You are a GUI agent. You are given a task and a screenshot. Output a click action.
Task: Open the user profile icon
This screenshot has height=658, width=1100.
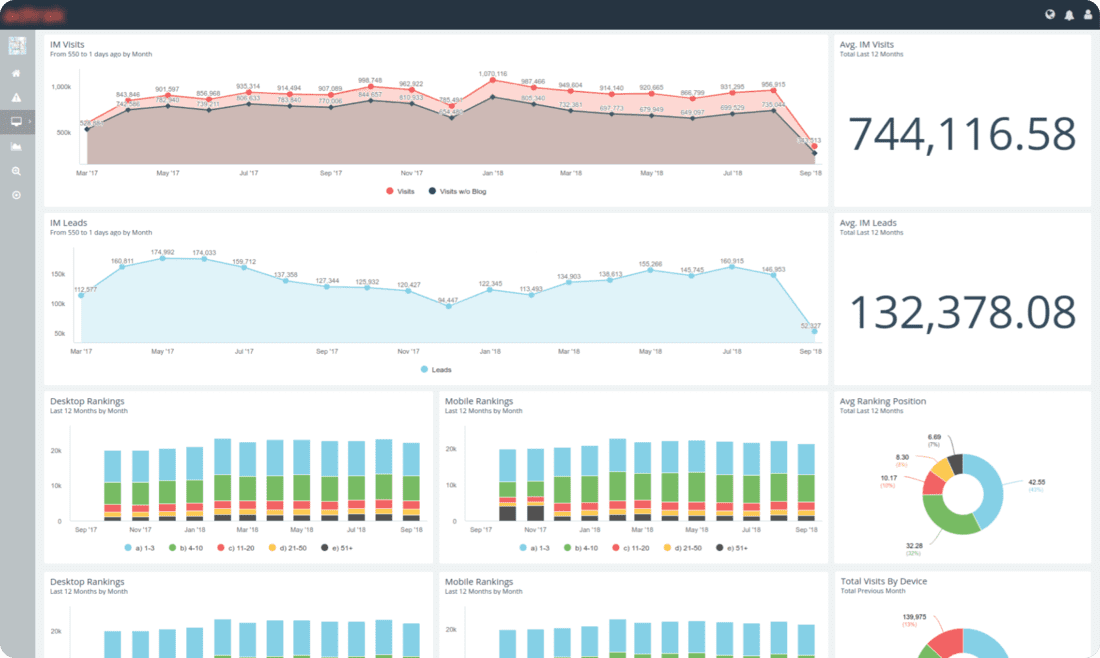point(1088,15)
